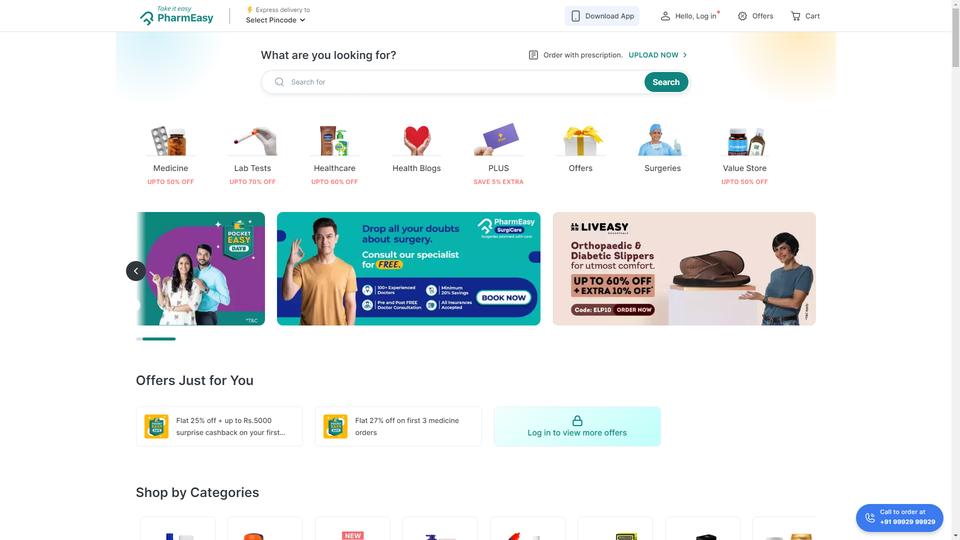Open the Offers gift box icon

(x=580, y=141)
